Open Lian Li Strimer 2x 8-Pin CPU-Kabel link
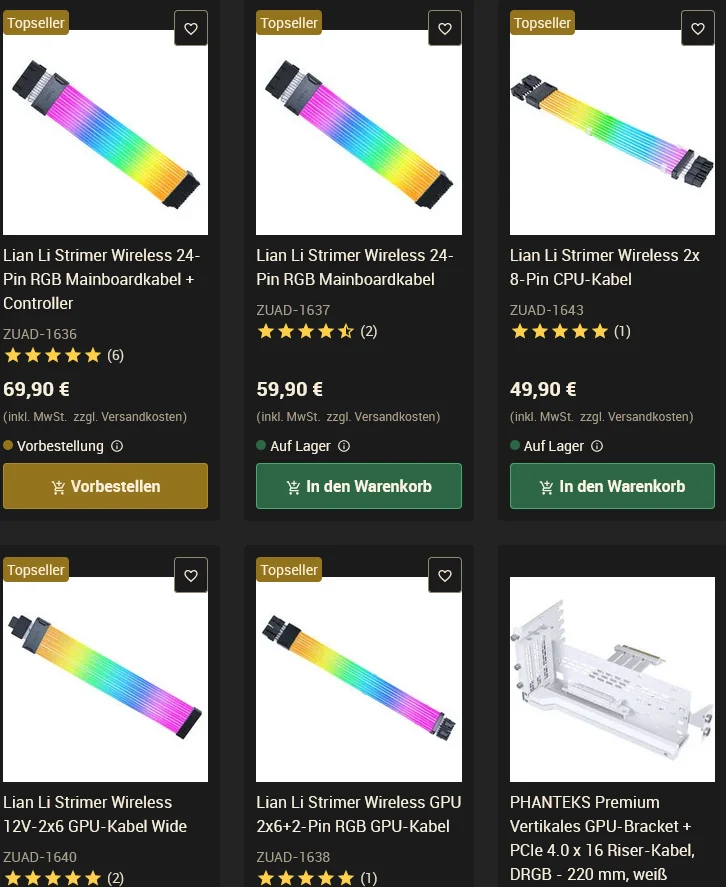726x887 pixels. (604, 267)
